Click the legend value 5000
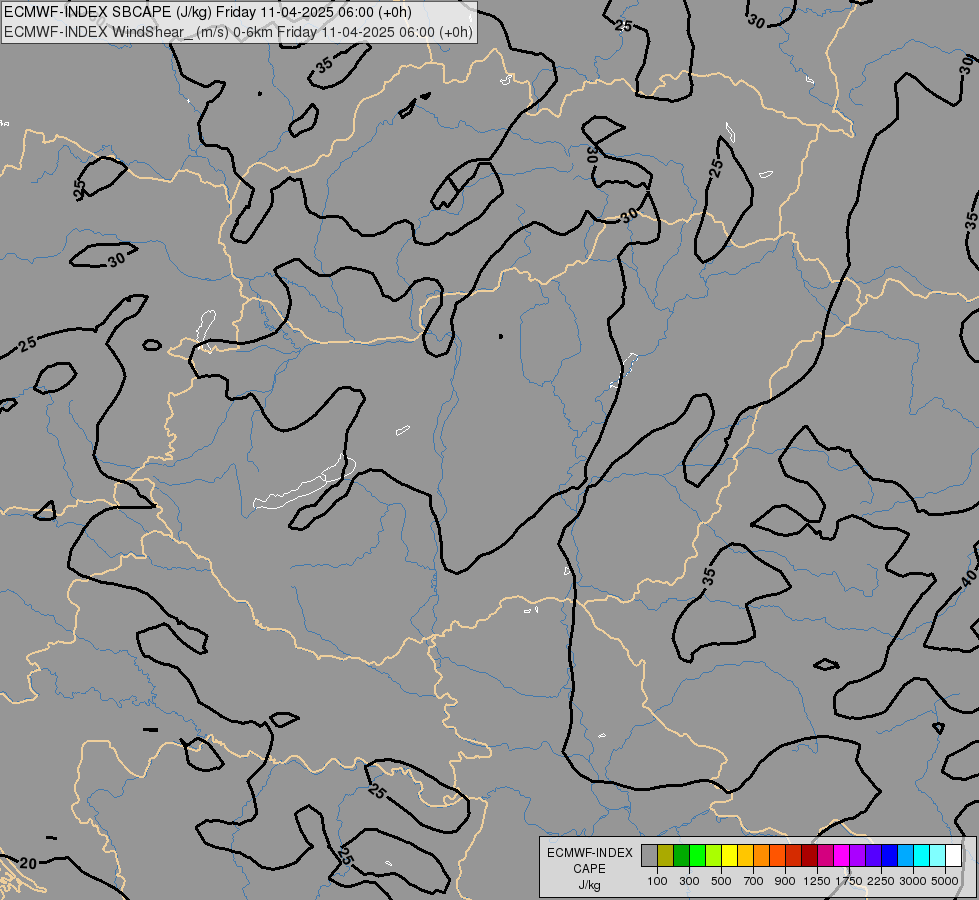979x900 pixels. 945,881
